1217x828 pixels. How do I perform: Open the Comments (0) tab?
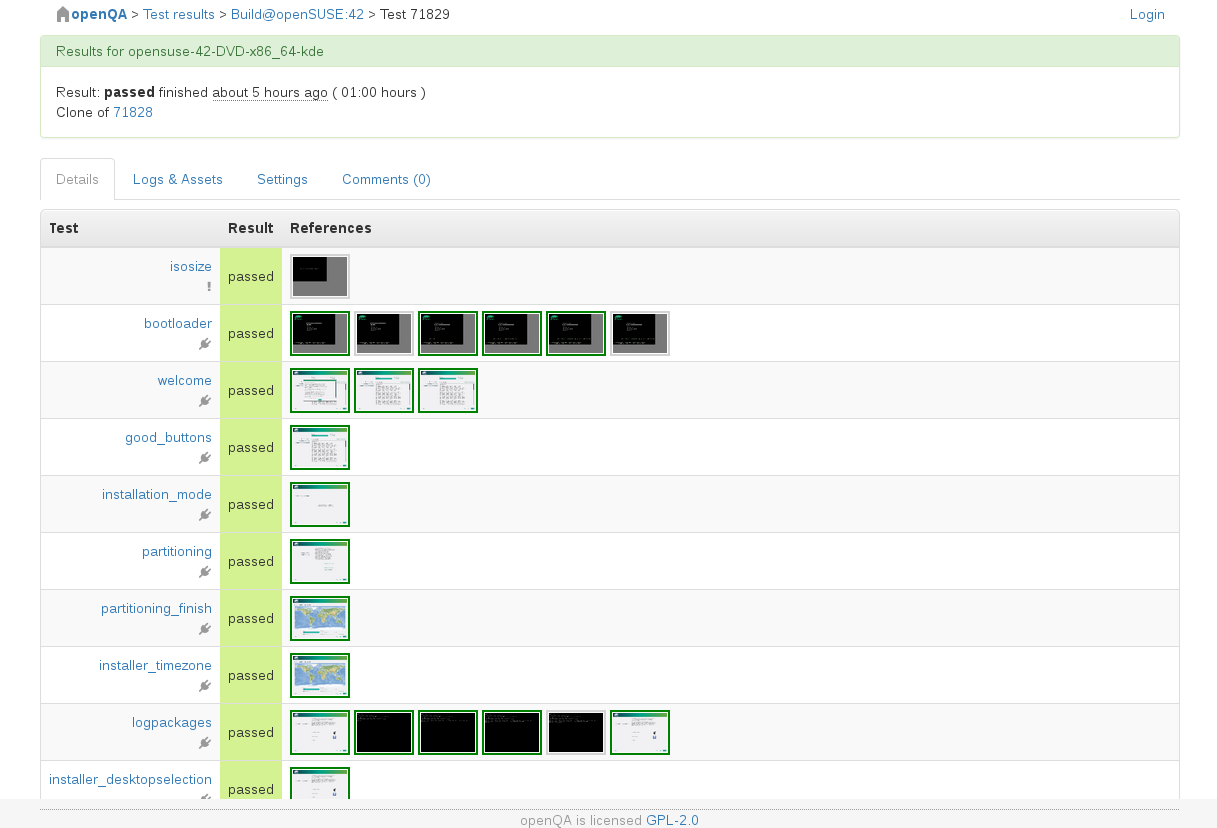coord(386,180)
